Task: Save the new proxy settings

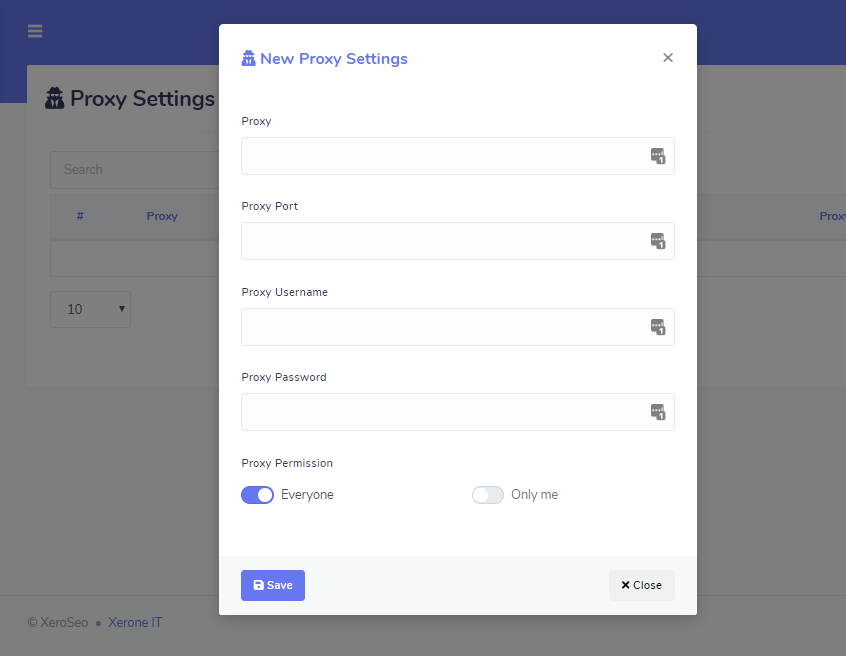Action: point(273,585)
